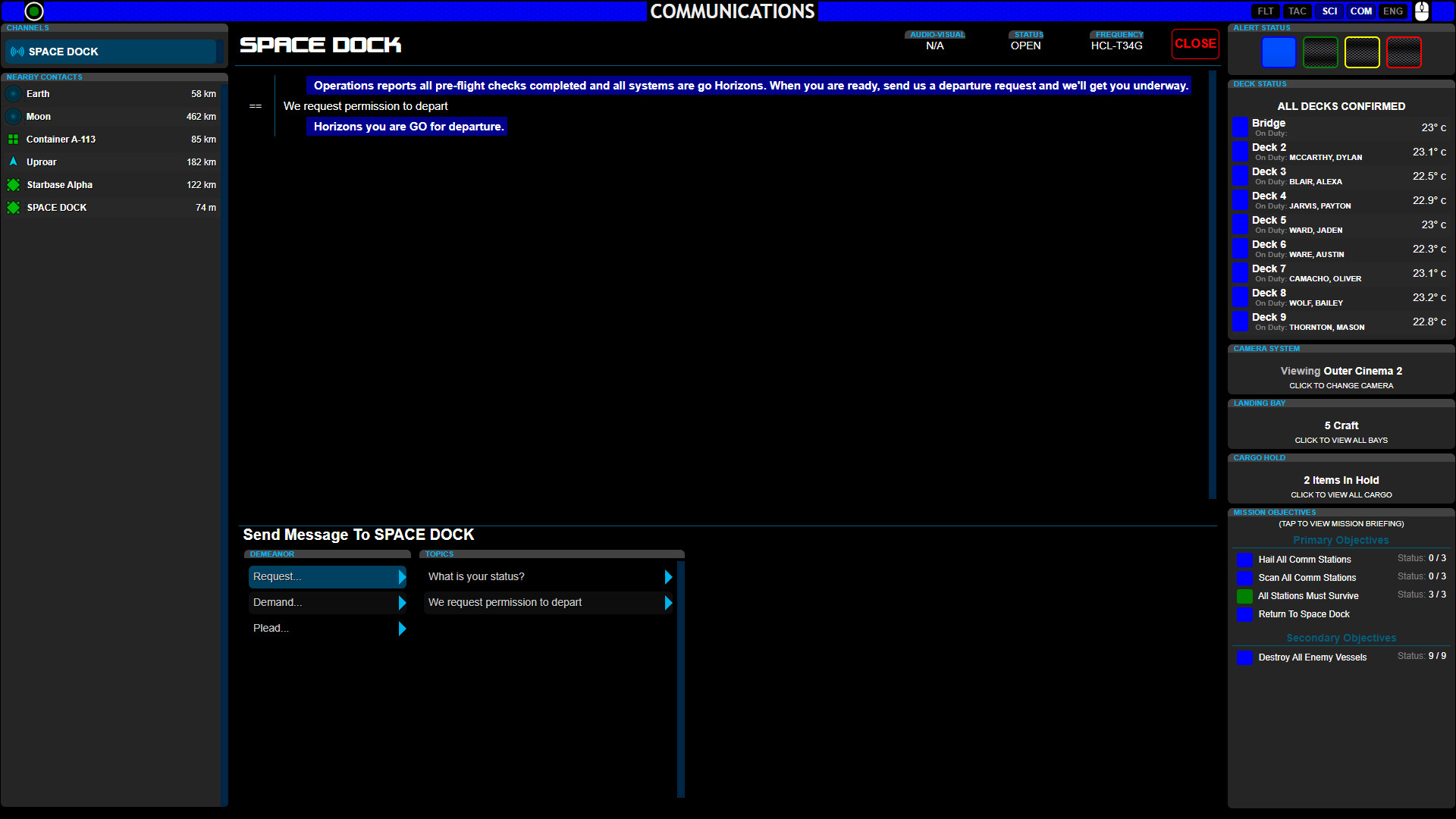Viewport: 1456px width, 819px height.
Task: Select the Starbase Alpha station icon
Action: pyautogui.click(x=13, y=184)
